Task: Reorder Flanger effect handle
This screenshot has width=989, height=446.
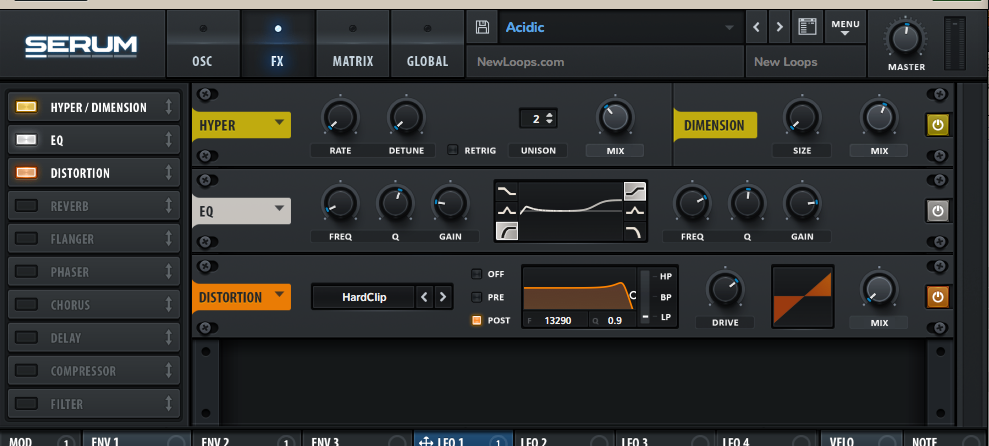Action: [x=168, y=239]
